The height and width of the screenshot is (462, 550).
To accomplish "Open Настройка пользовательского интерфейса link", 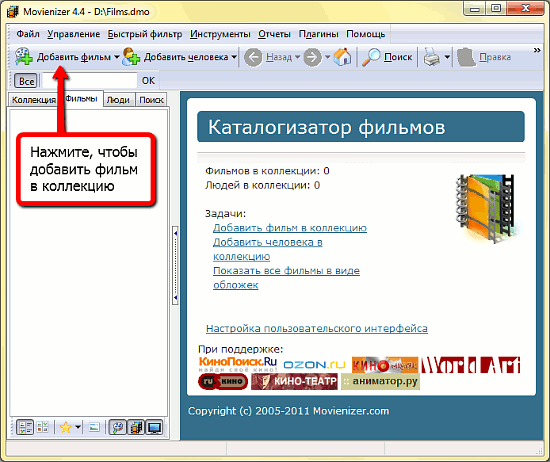I will click(317, 328).
